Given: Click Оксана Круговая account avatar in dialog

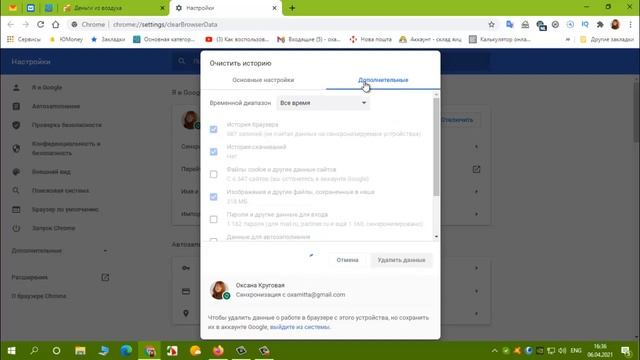Looking at the screenshot, I should pos(219,290).
